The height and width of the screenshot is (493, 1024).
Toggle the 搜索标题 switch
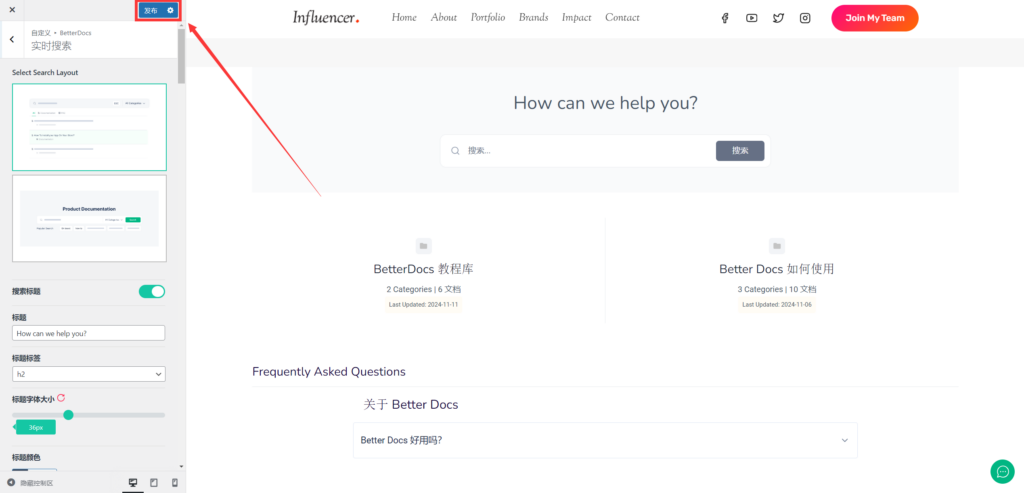[152, 291]
